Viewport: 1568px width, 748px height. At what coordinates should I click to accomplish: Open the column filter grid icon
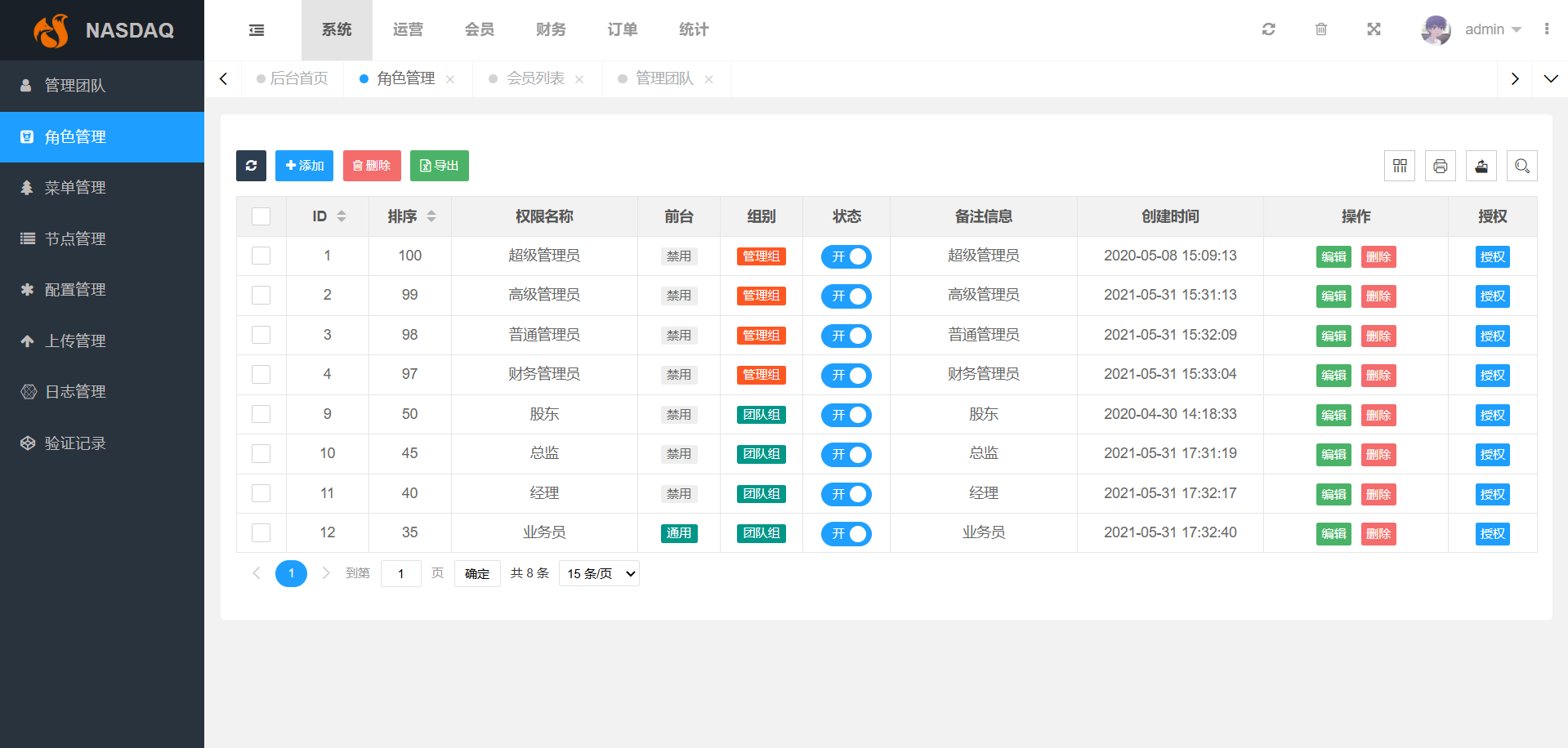1400,166
